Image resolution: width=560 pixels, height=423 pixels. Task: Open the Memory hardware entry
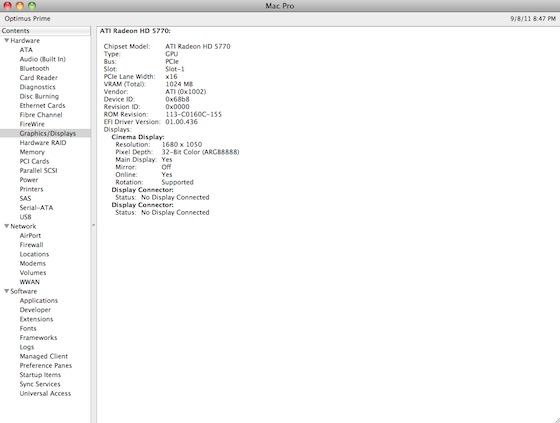(32, 152)
